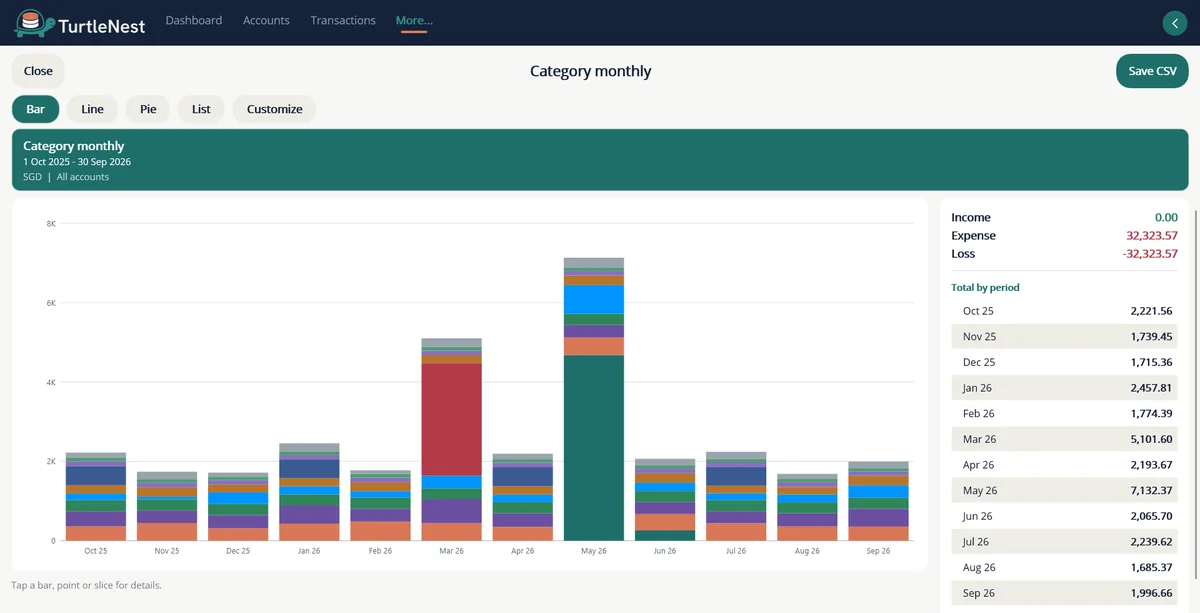Click the Dec 25 period total row
The width and height of the screenshot is (1200, 613).
point(1064,362)
